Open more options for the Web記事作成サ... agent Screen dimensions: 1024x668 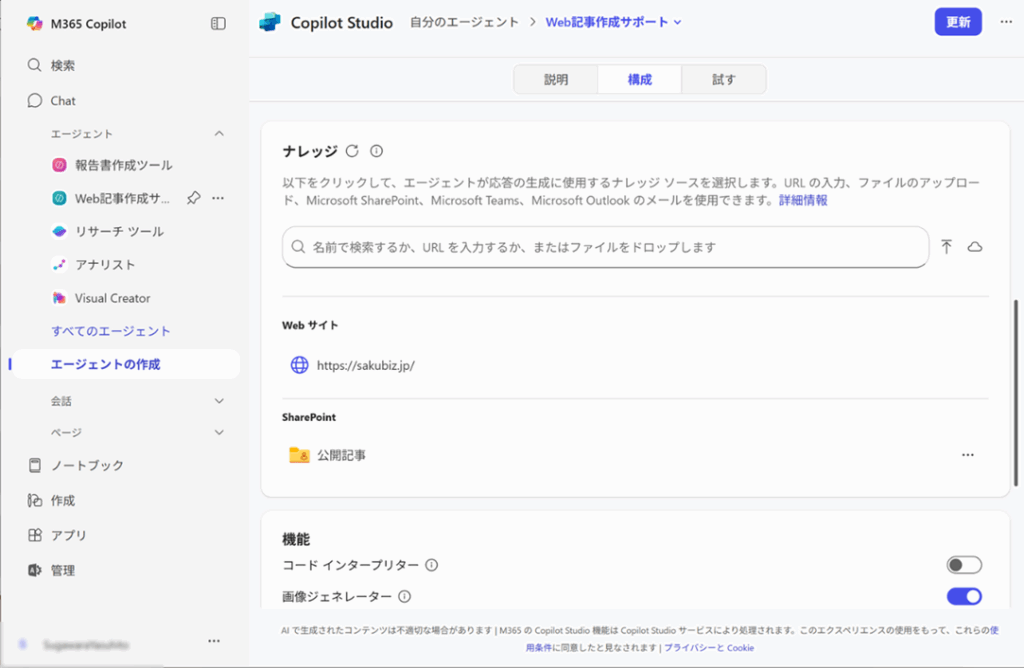pos(218,198)
